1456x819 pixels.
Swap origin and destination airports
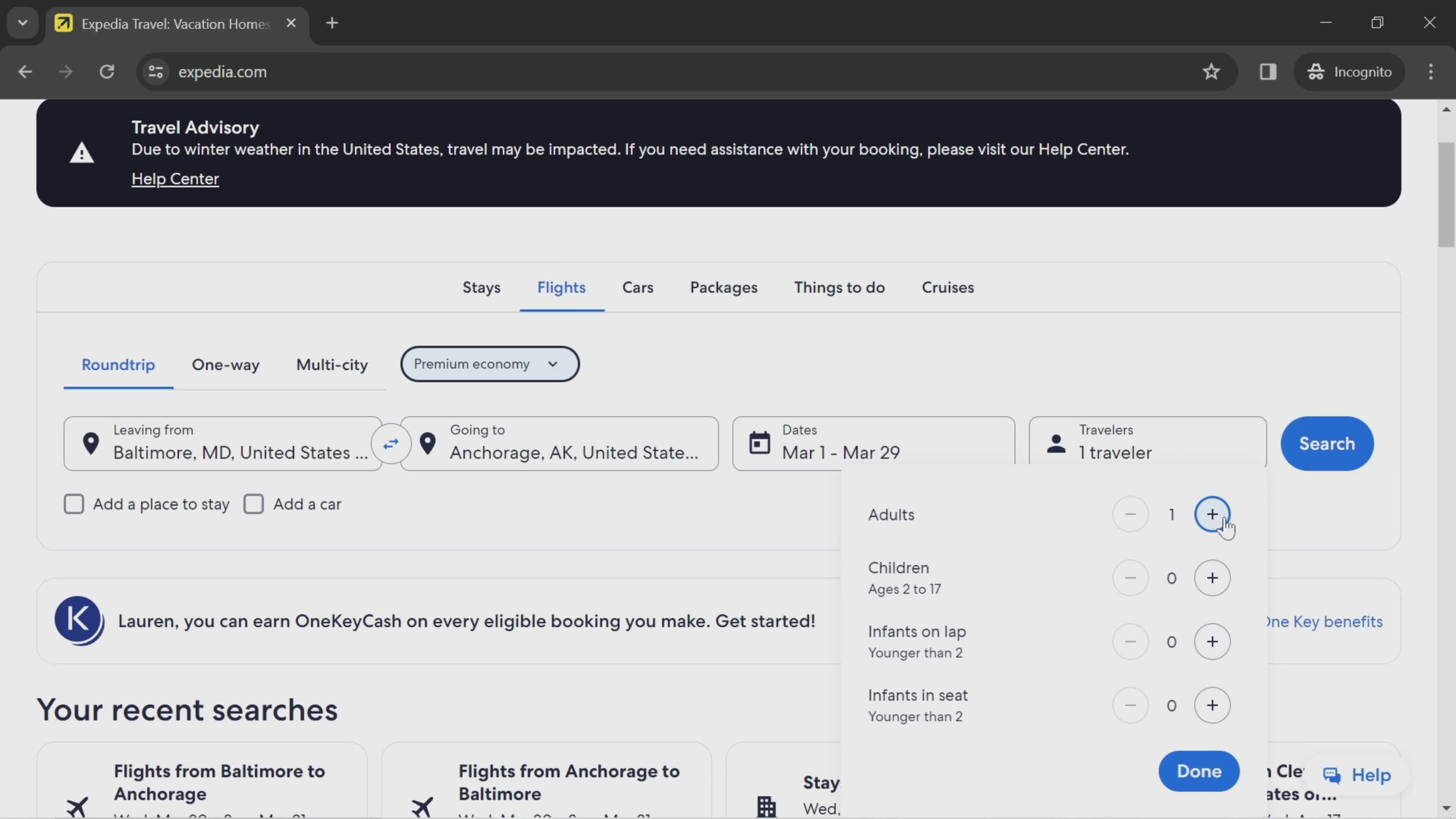point(391,444)
